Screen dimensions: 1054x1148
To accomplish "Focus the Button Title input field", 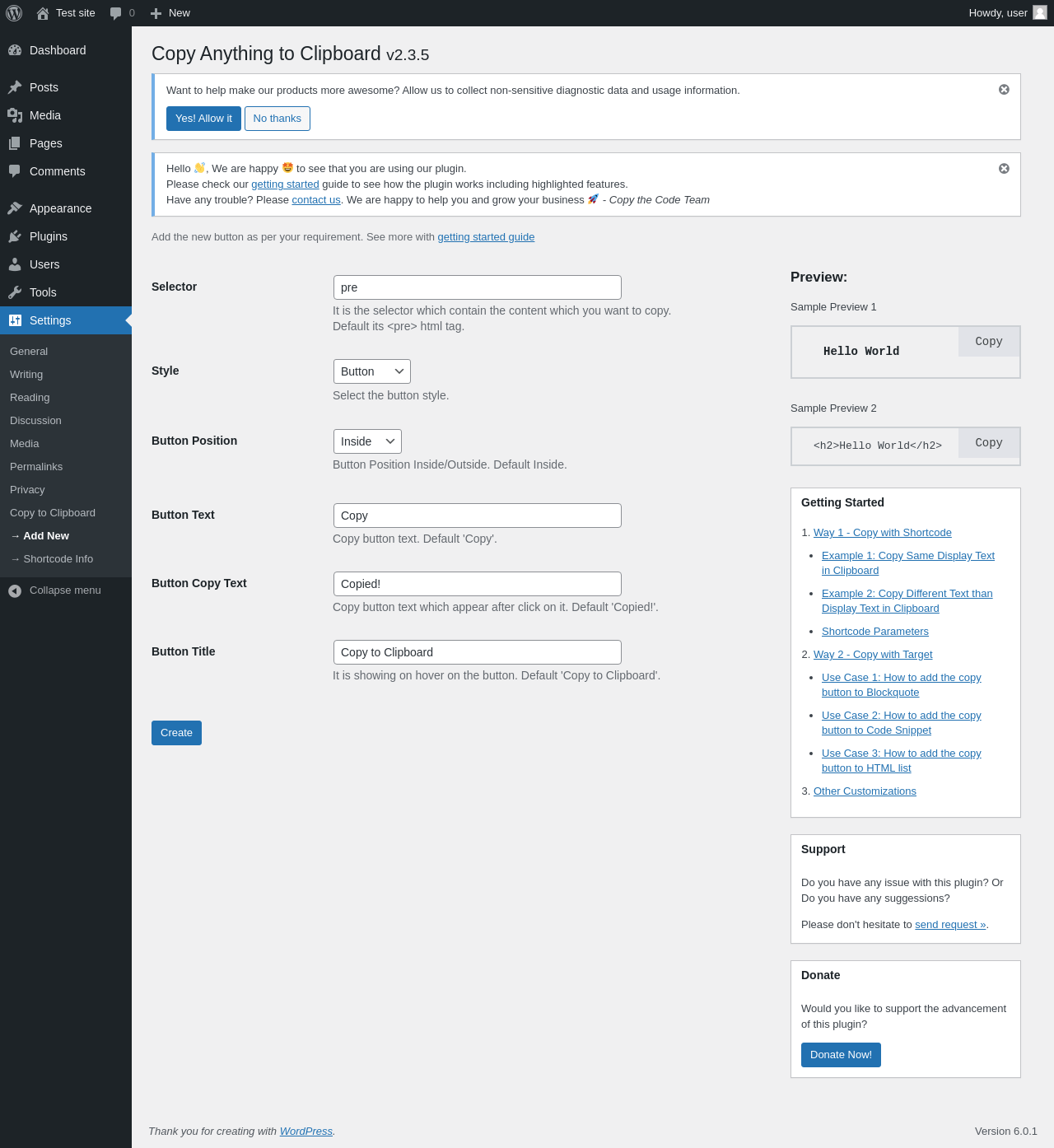I will click(478, 652).
